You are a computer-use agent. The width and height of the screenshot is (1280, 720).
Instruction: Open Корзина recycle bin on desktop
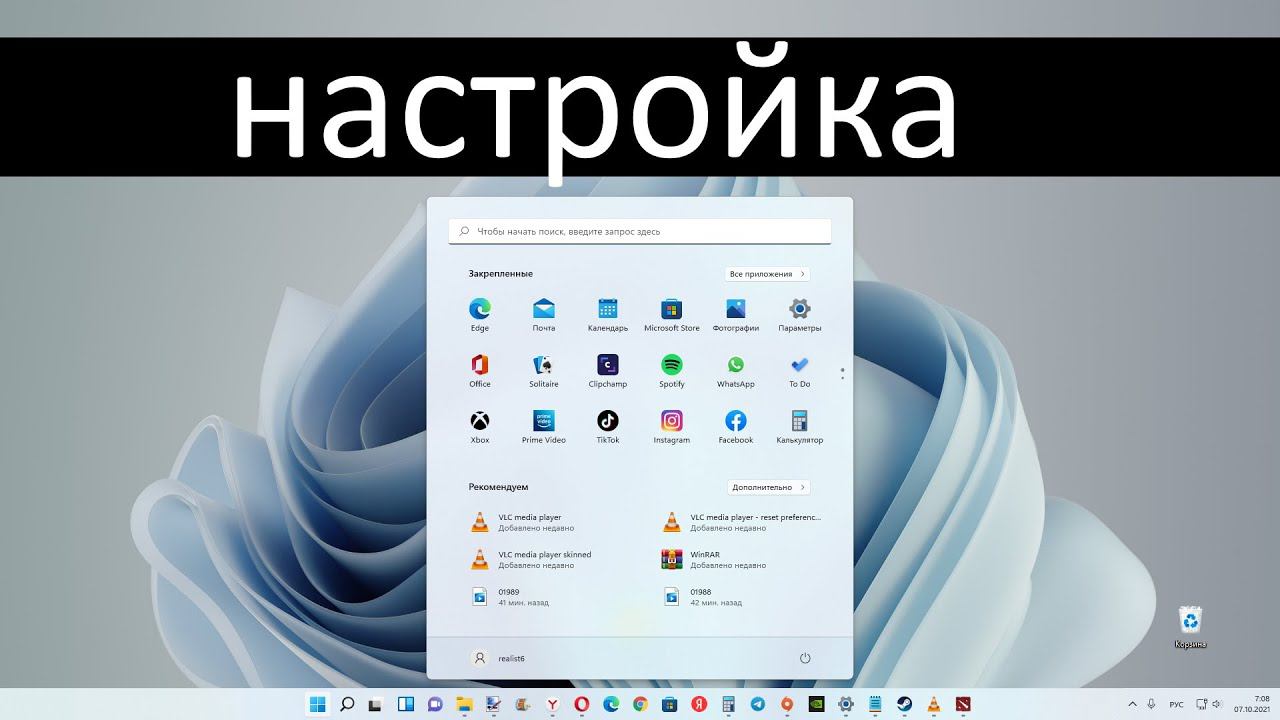(x=1190, y=627)
